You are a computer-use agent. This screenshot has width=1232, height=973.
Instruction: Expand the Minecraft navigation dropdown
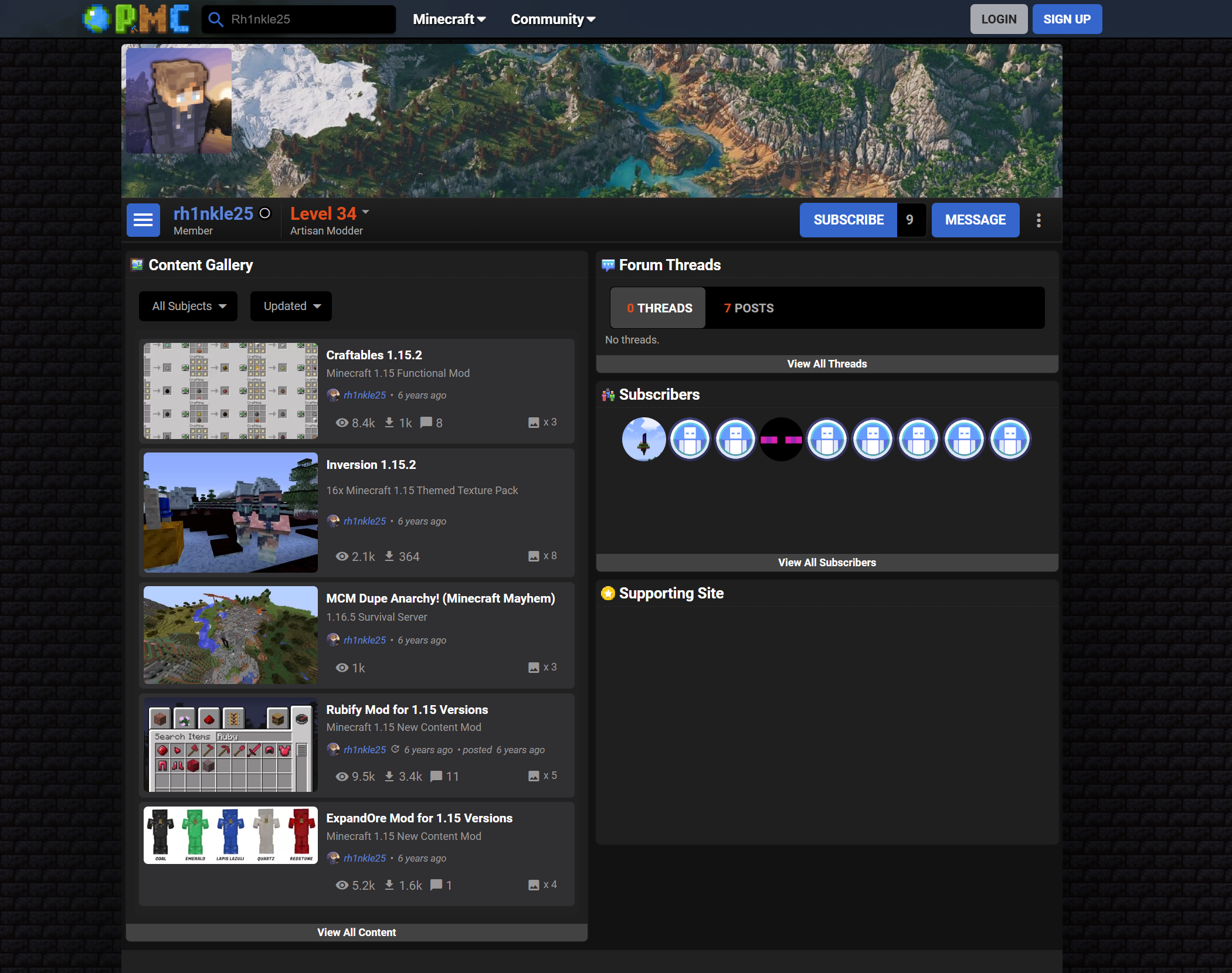pyautogui.click(x=450, y=19)
